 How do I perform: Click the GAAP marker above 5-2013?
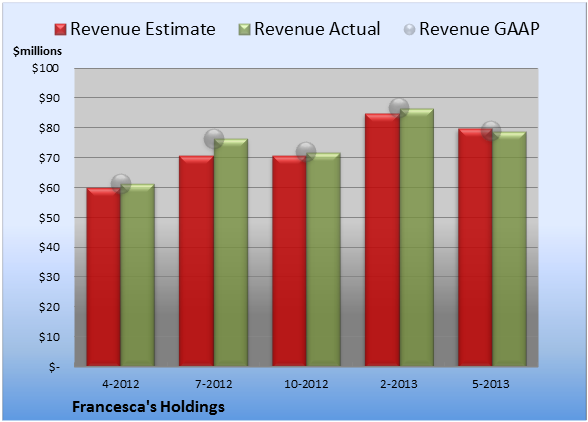(491, 131)
